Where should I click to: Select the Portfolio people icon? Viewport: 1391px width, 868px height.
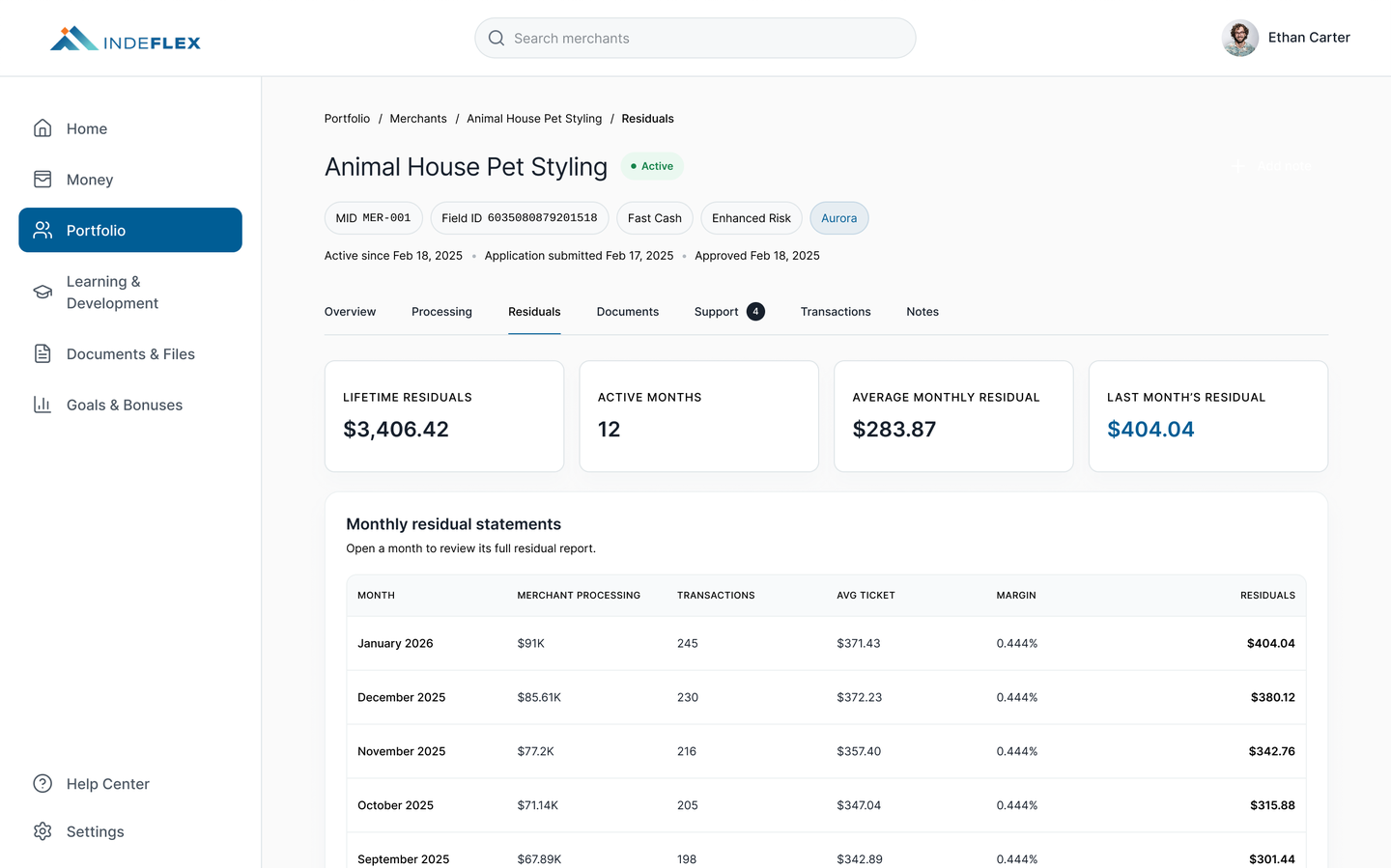43,230
